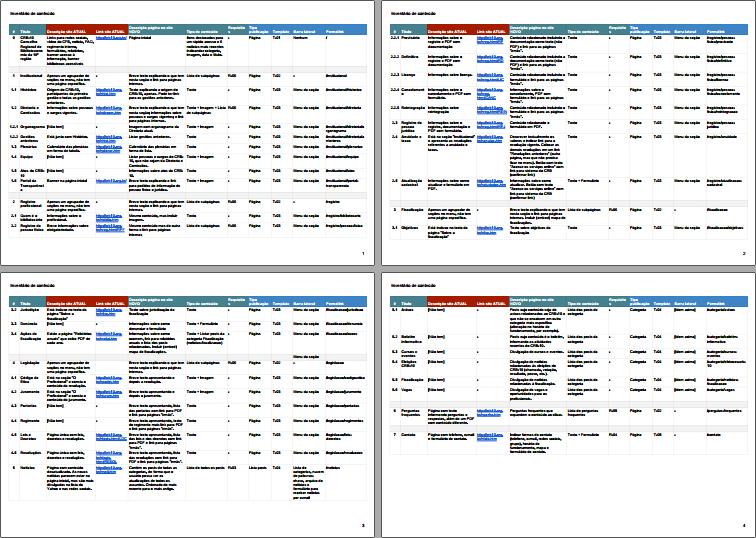Open the page 4 preview sheet
This screenshot has height=538, width=756.
568,404
